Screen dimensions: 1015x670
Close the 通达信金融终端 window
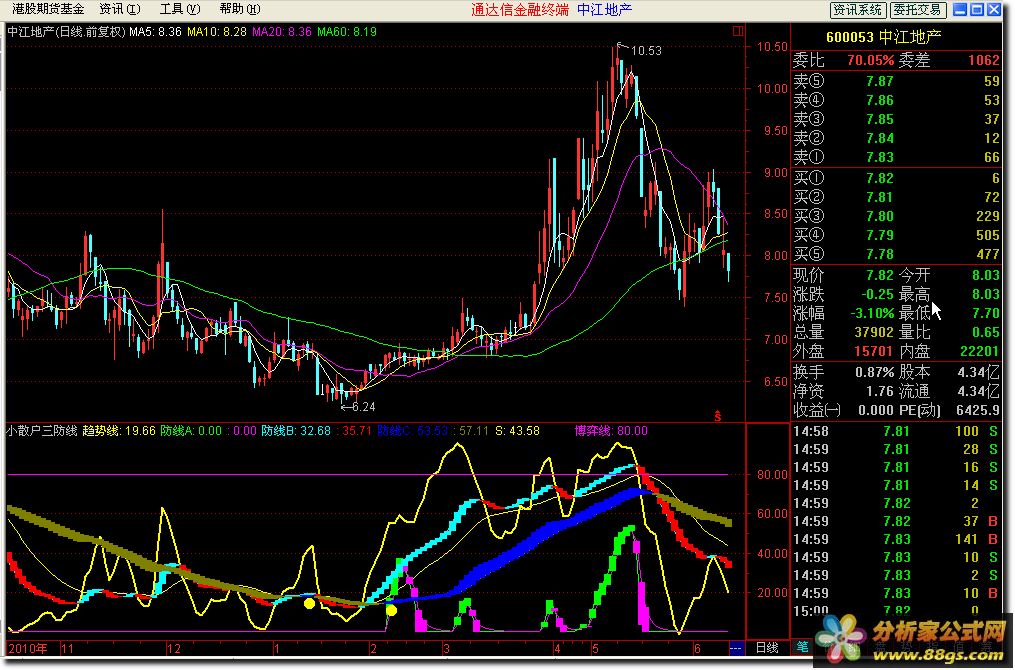pos(993,9)
